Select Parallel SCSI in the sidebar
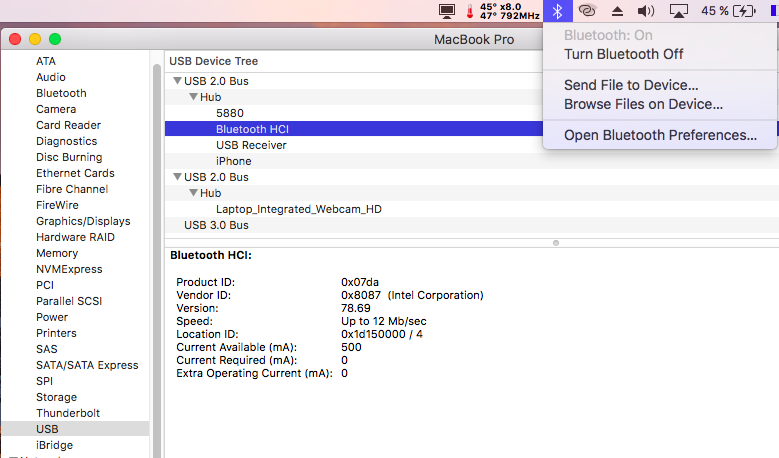779x458 pixels. (x=69, y=301)
